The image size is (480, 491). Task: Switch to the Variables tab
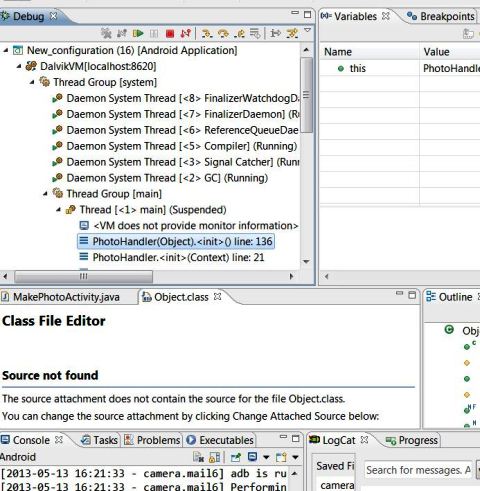pyautogui.click(x=355, y=16)
